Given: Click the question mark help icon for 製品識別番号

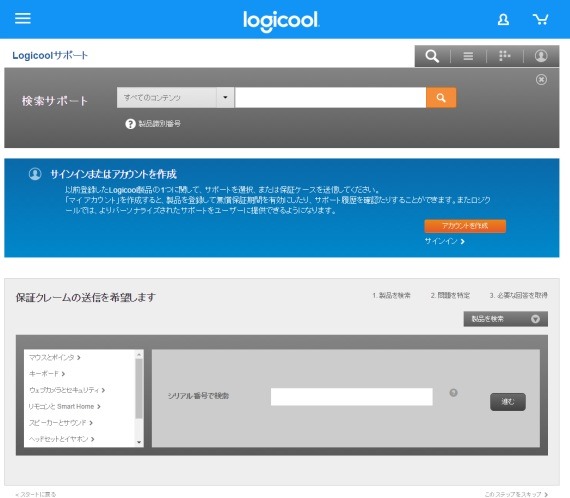Looking at the screenshot, I should pos(130,124).
